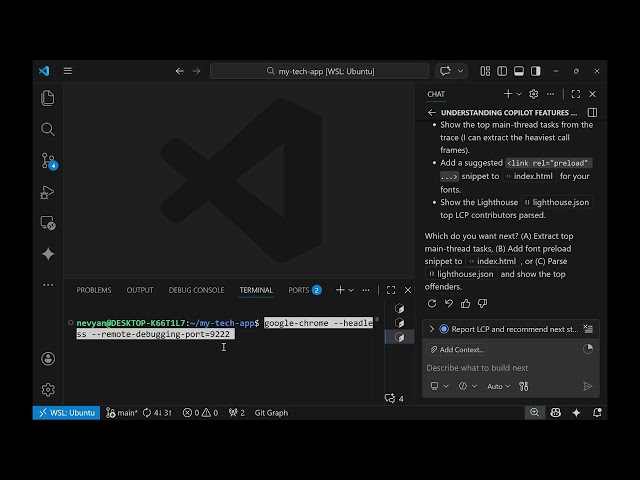
Task: Select the first terminal in the list
Action: pos(400,308)
